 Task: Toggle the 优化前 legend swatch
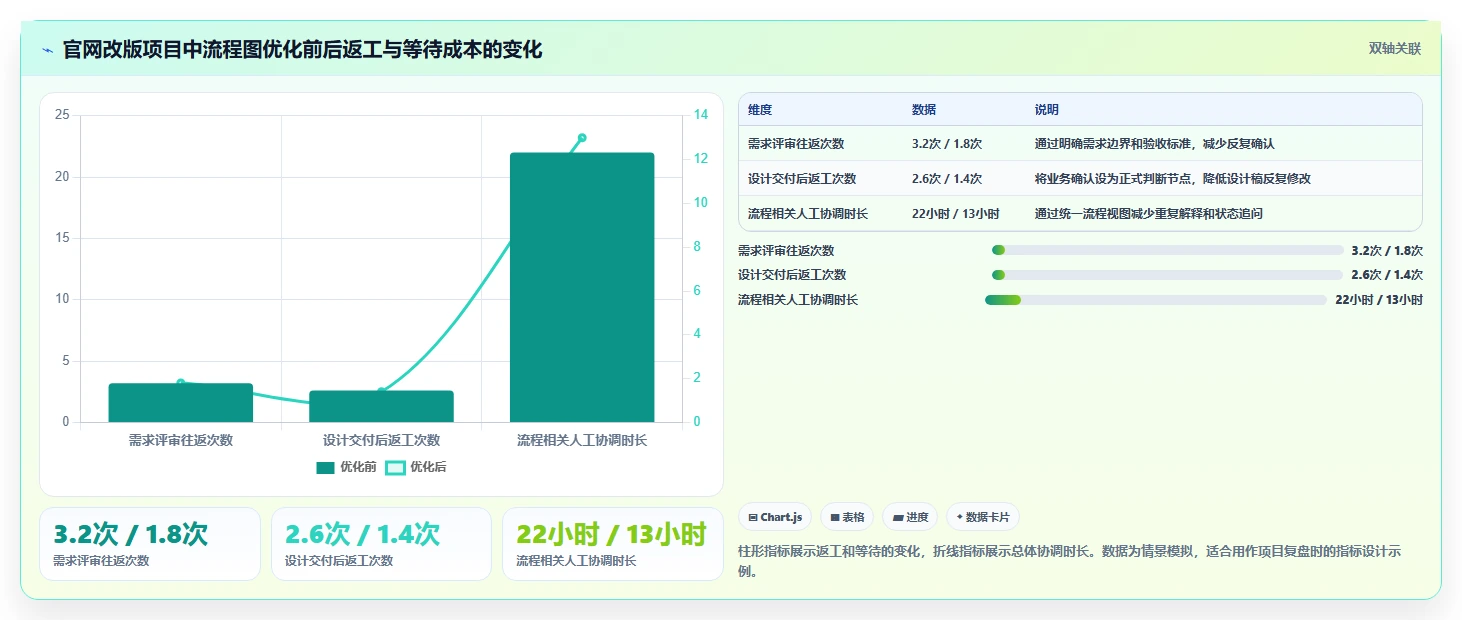click(325, 467)
